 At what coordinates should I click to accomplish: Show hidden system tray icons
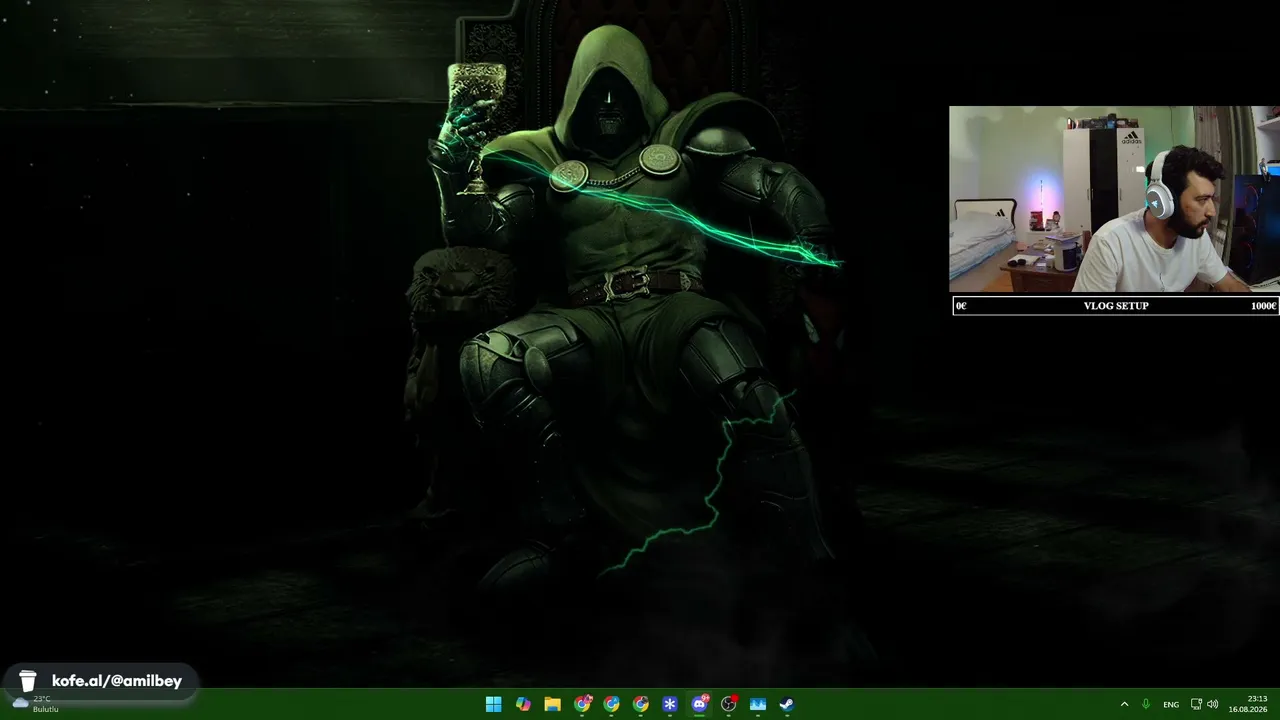point(1124,704)
